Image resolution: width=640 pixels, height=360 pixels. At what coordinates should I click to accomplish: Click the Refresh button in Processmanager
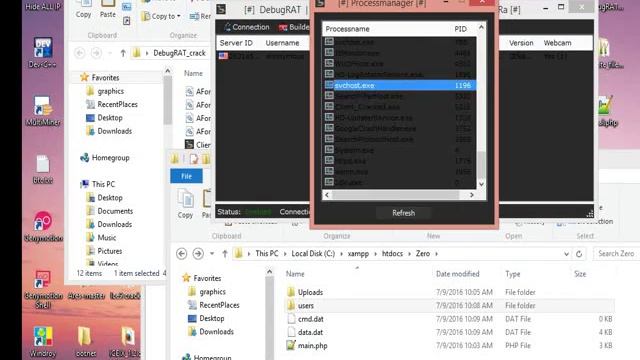pos(403,213)
